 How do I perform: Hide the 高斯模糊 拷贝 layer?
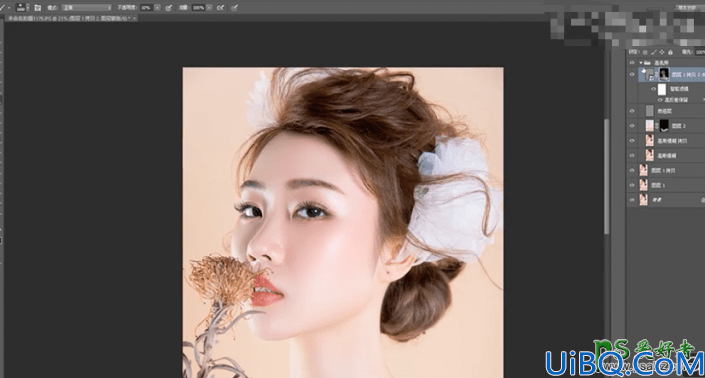coord(632,141)
